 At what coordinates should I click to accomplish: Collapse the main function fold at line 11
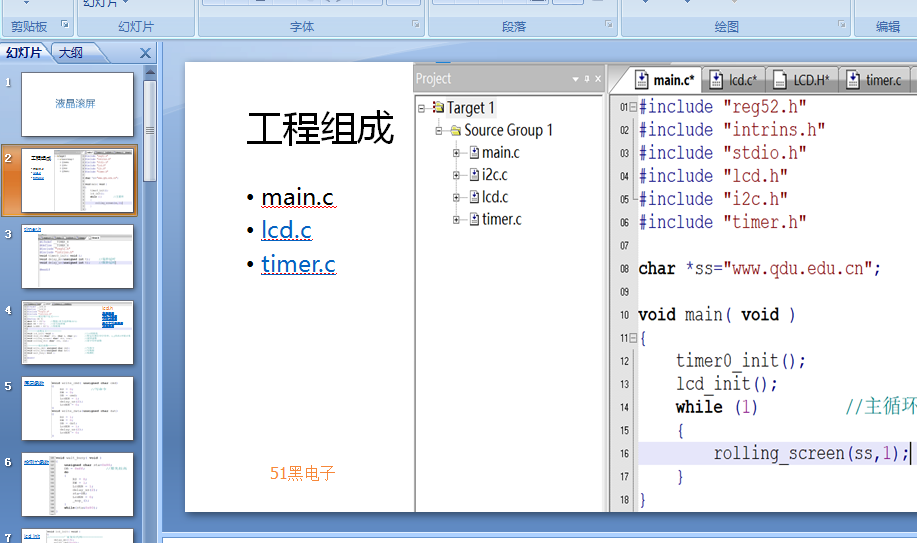[x=633, y=338]
